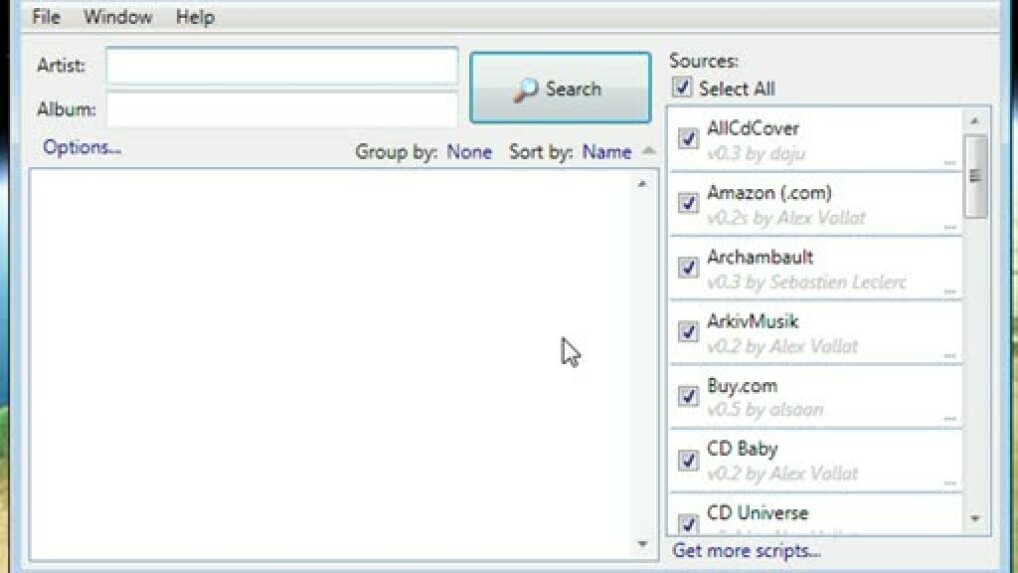The image size is (1018, 573).
Task: Open the Group by None dropdown
Action: coord(469,152)
